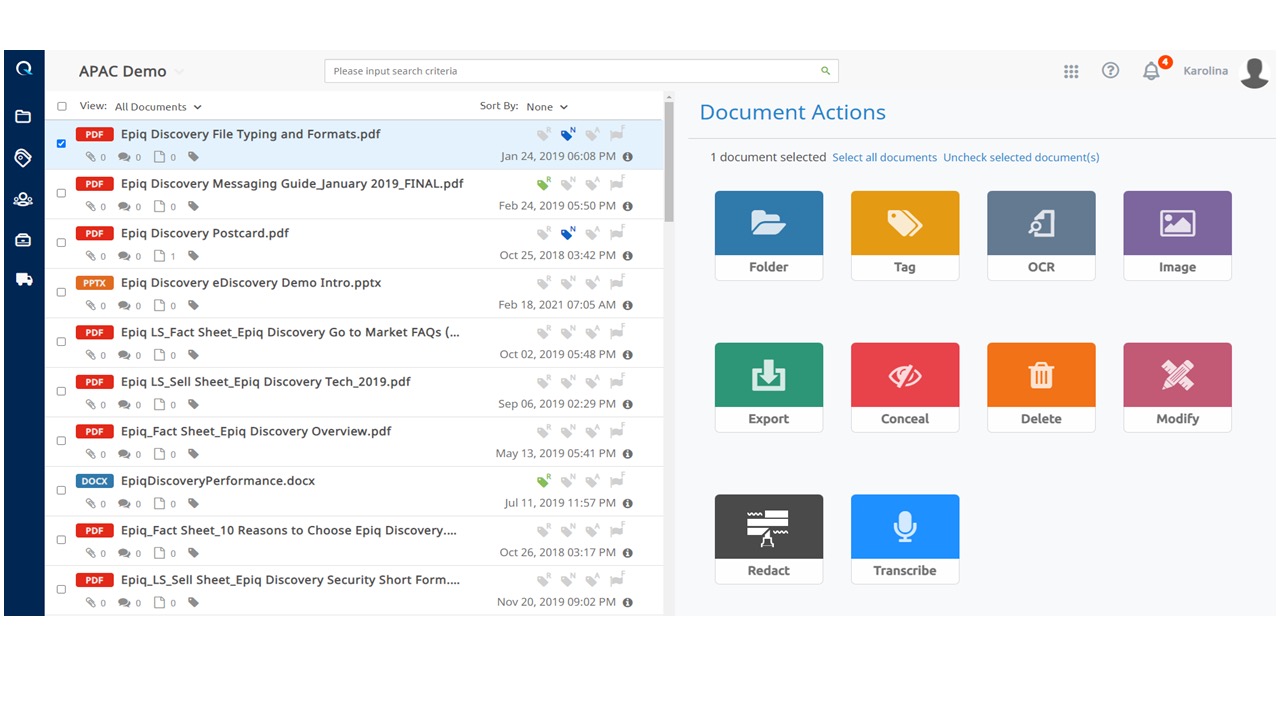This screenshot has height=720, width=1280.
Task: Check the Go to Market FAQs document box
Action: [x=61, y=342]
